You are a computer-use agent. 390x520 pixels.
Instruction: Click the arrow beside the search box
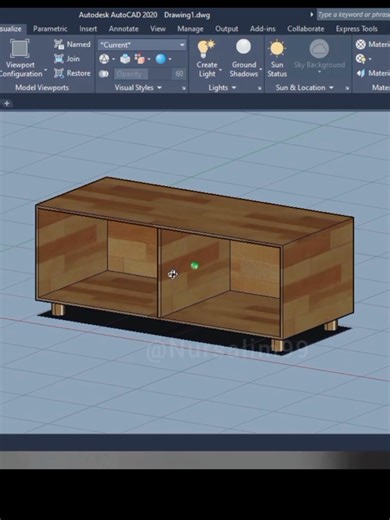(312, 14)
